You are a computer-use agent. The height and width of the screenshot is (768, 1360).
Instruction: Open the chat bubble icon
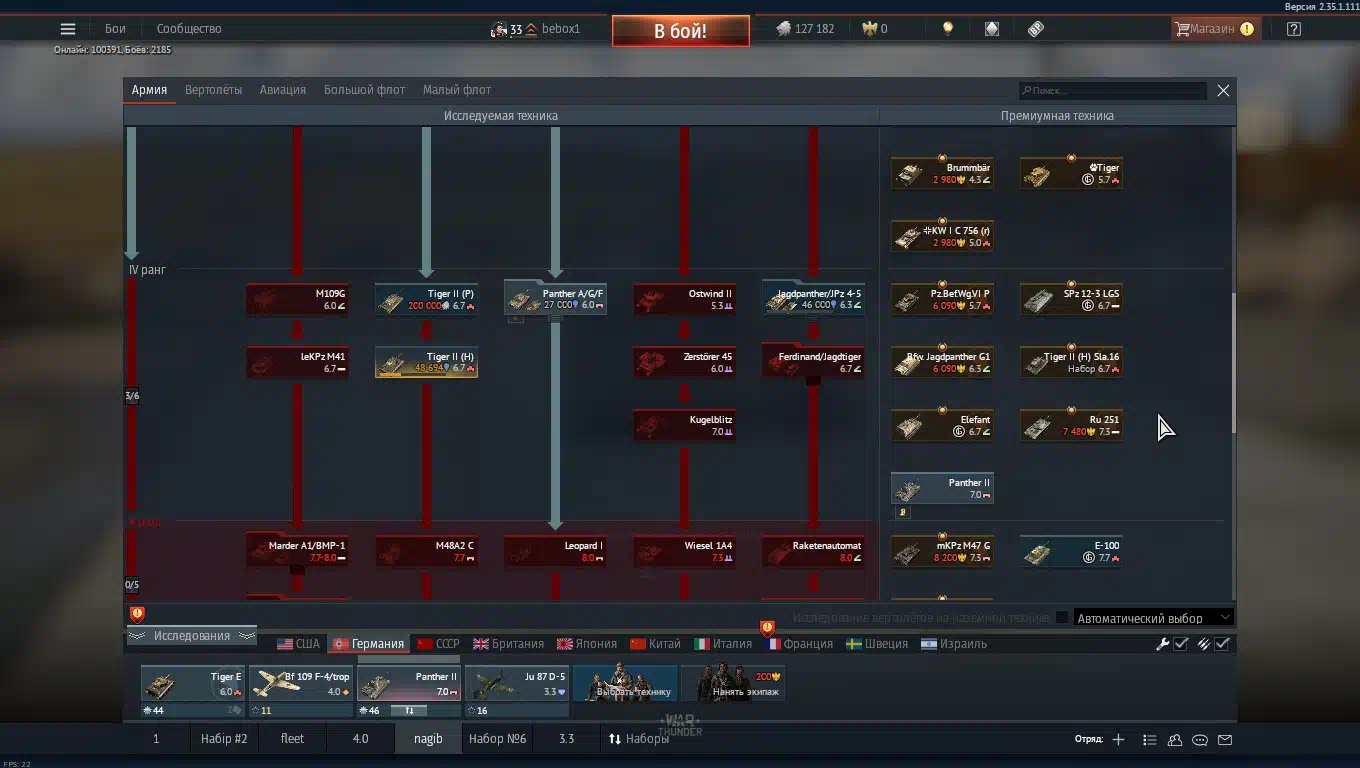tap(1200, 740)
